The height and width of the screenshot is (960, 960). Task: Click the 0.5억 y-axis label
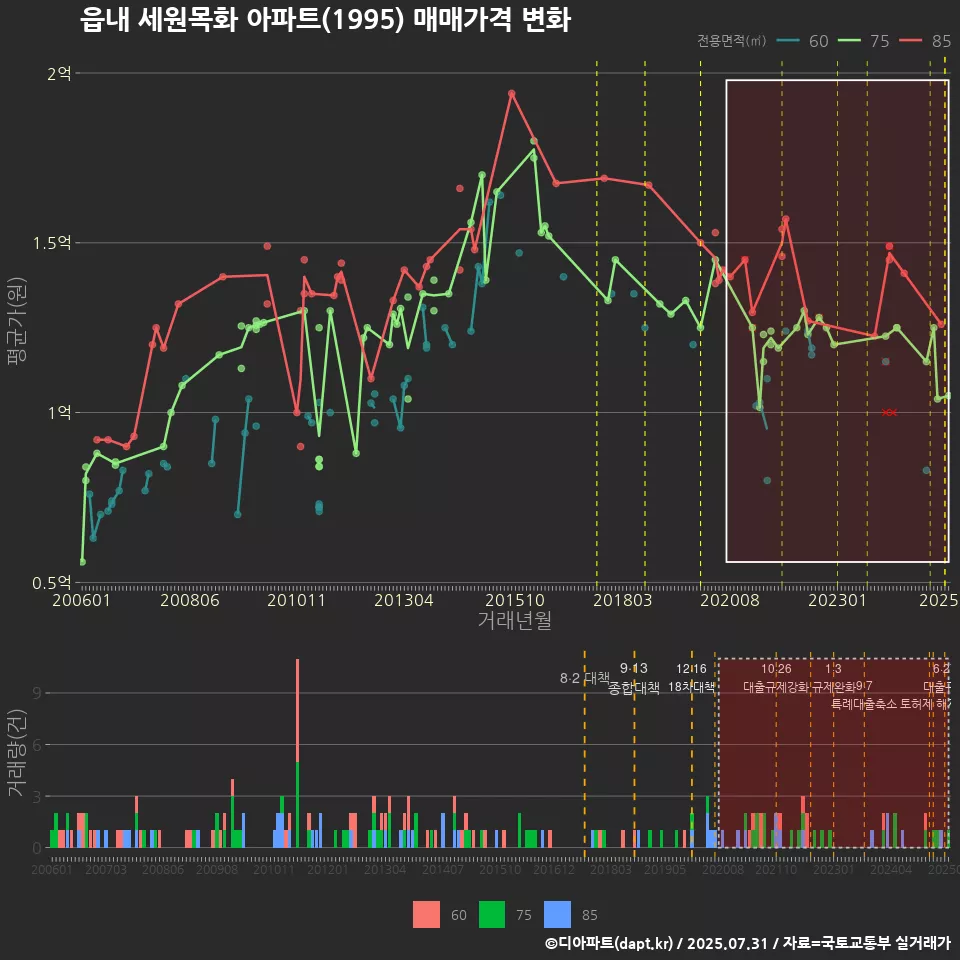[52, 583]
